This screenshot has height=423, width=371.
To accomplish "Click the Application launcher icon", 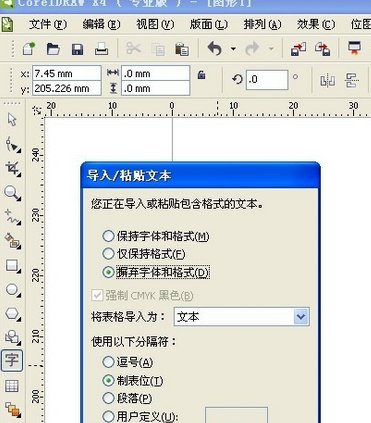I will click(354, 48).
